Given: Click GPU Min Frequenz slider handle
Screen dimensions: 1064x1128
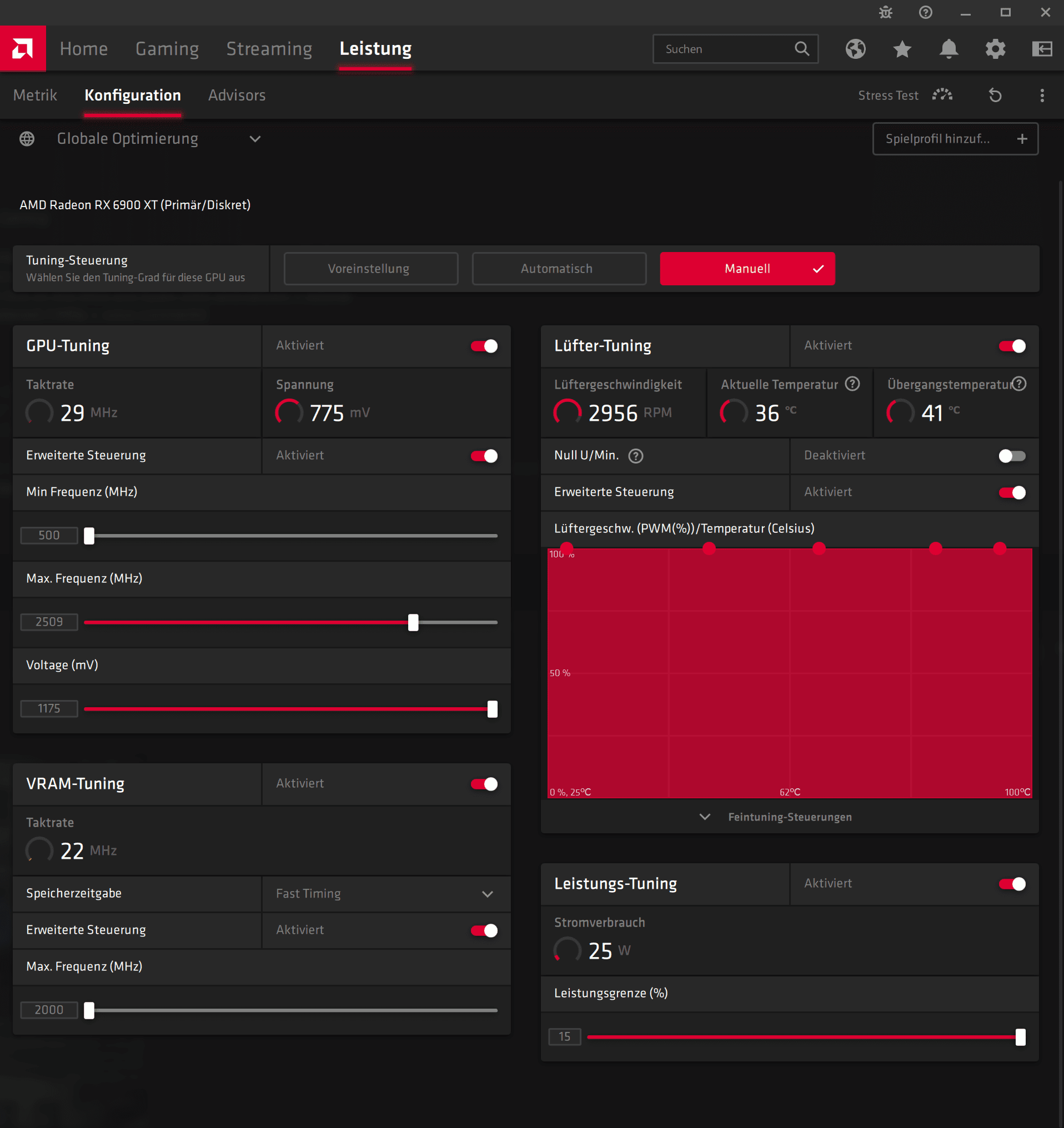Looking at the screenshot, I should pyautogui.click(x=89, y=536).
